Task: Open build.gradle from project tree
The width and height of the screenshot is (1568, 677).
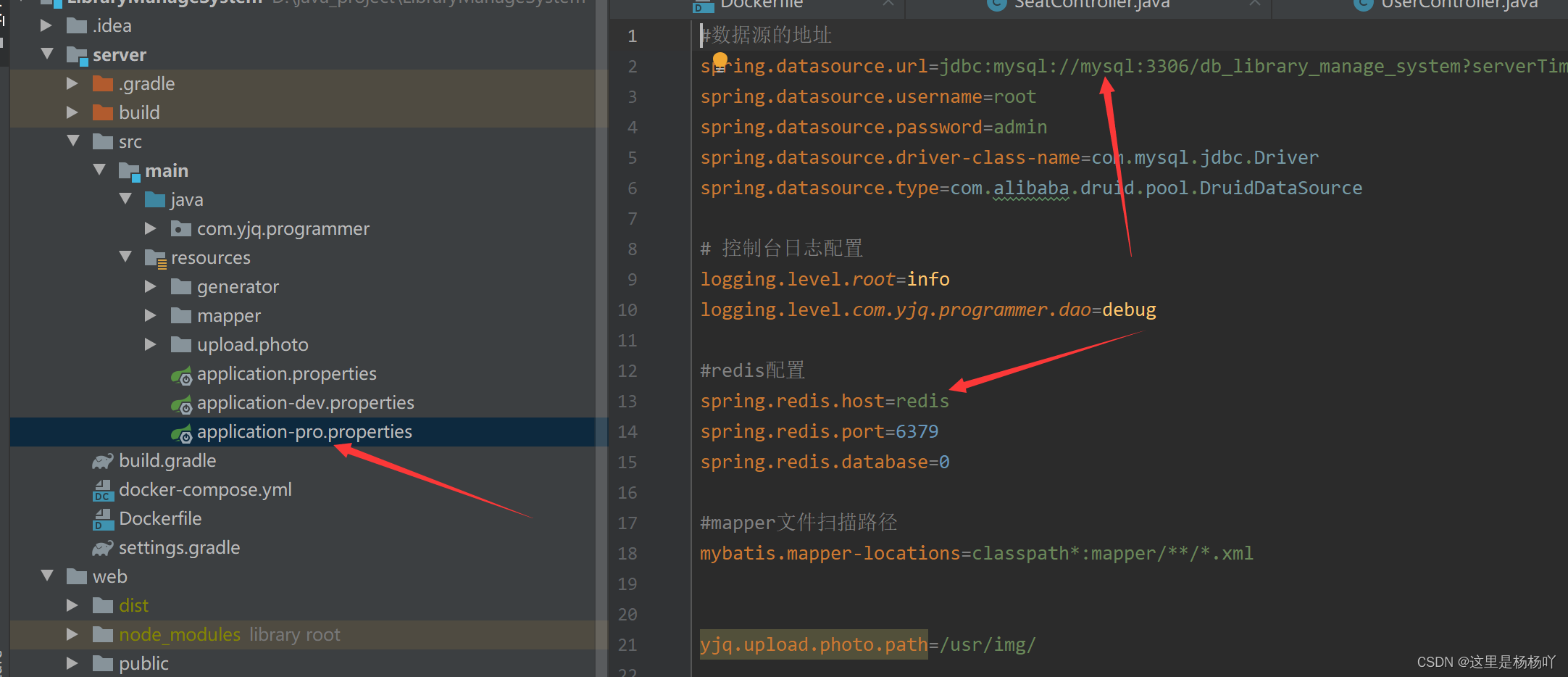Action: coord(167,460)
